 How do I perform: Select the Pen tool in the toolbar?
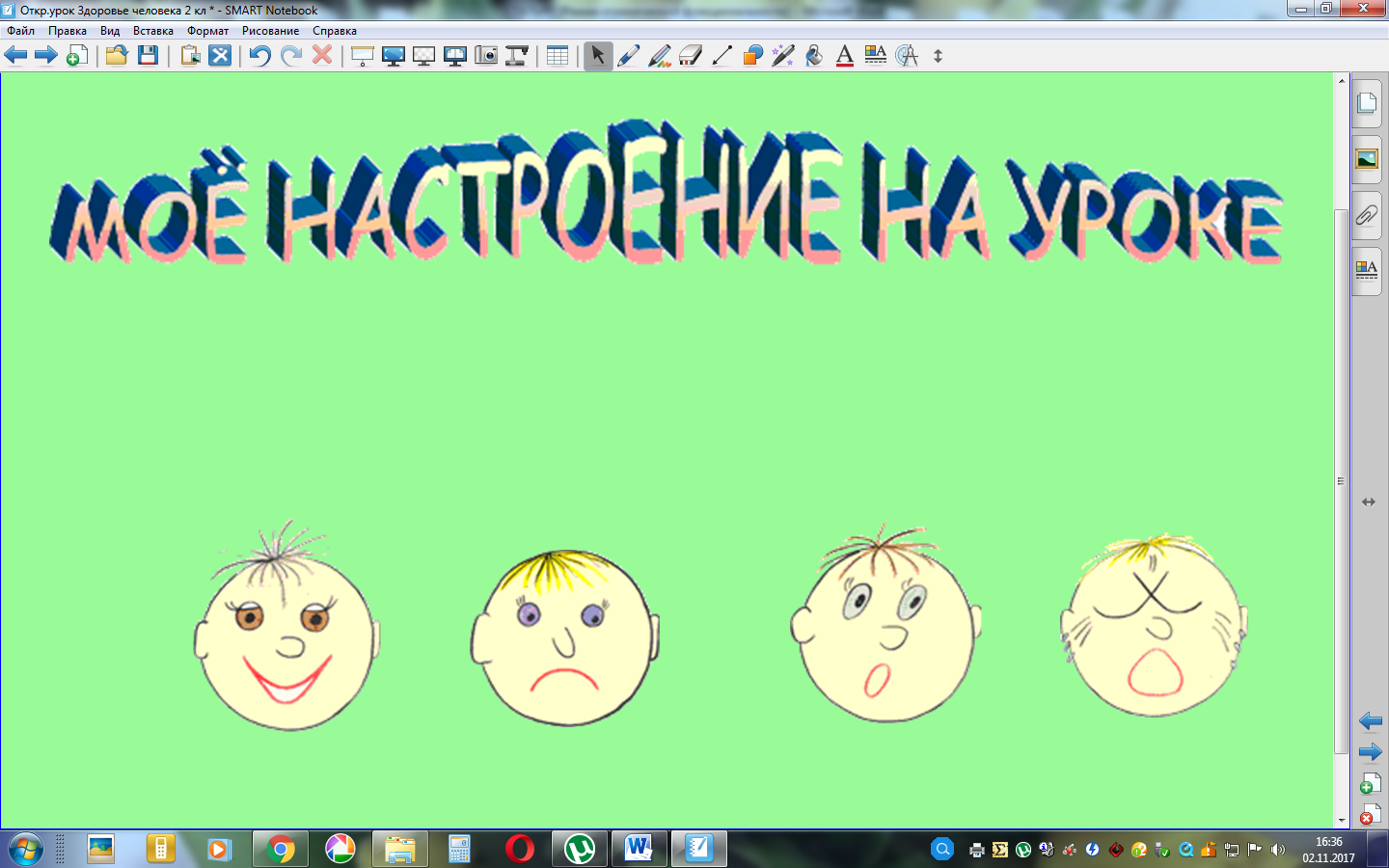tap(629, 56)
